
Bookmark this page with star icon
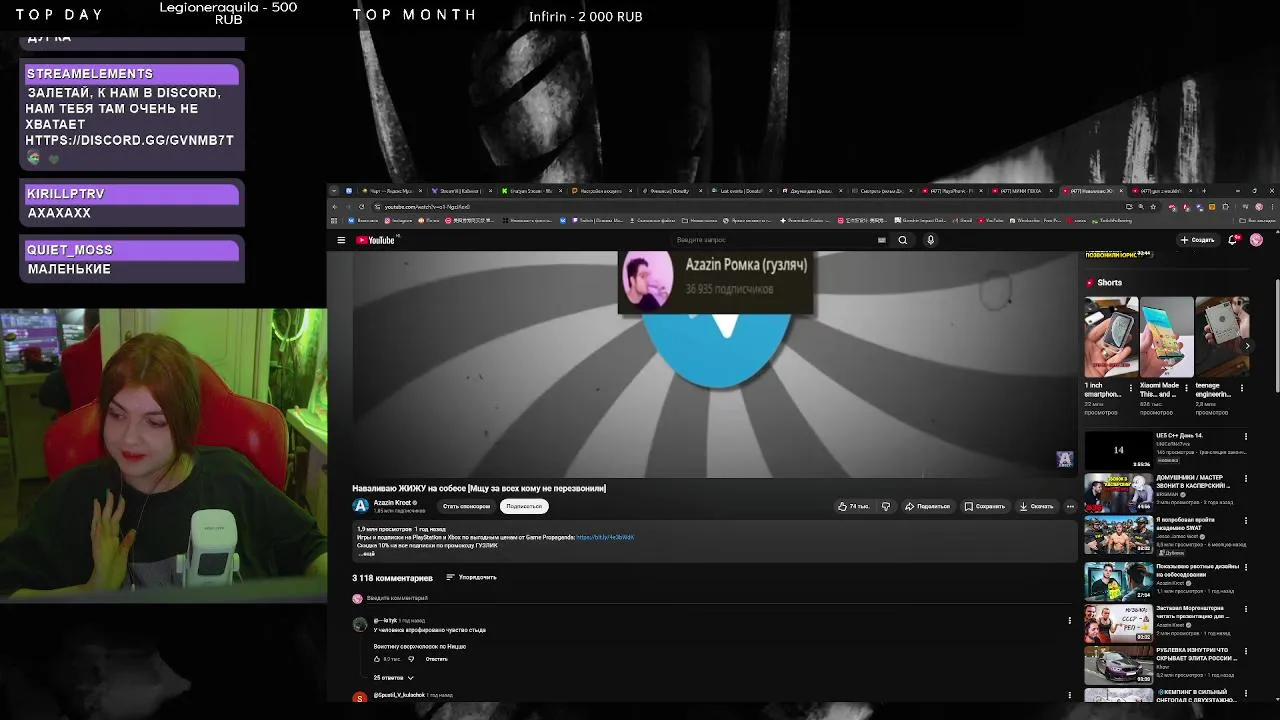click(x=1152, y=207)
